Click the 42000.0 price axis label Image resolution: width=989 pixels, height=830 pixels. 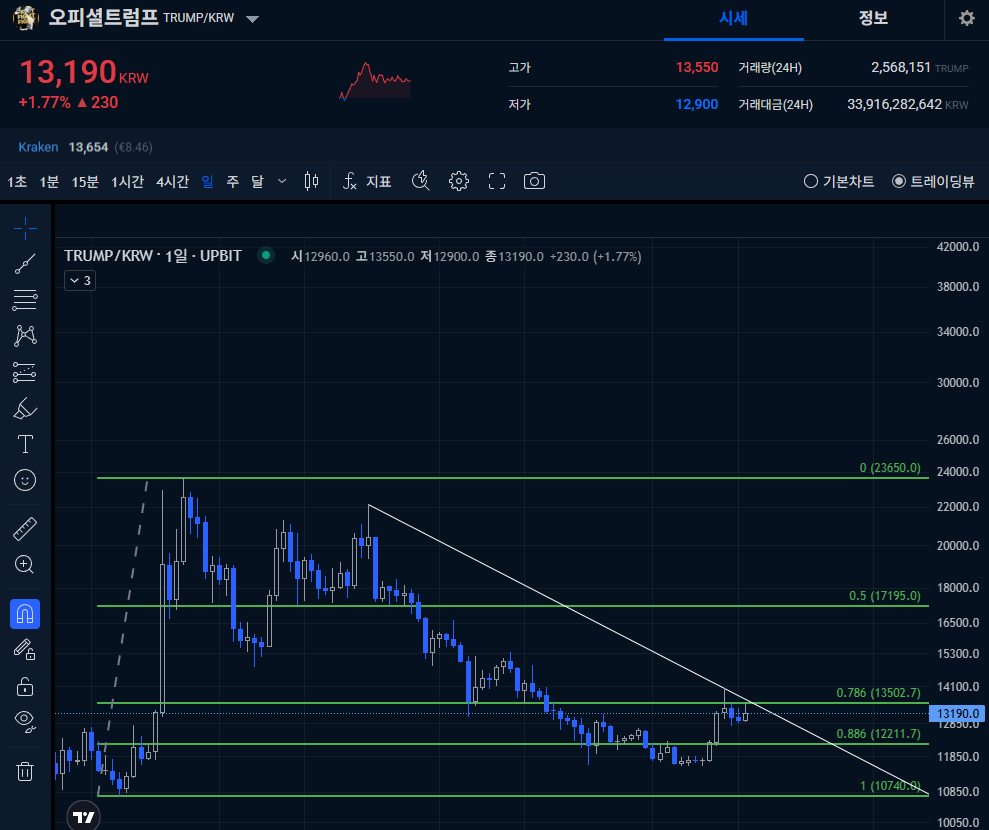pyautogui.click(x=957, y=247)
